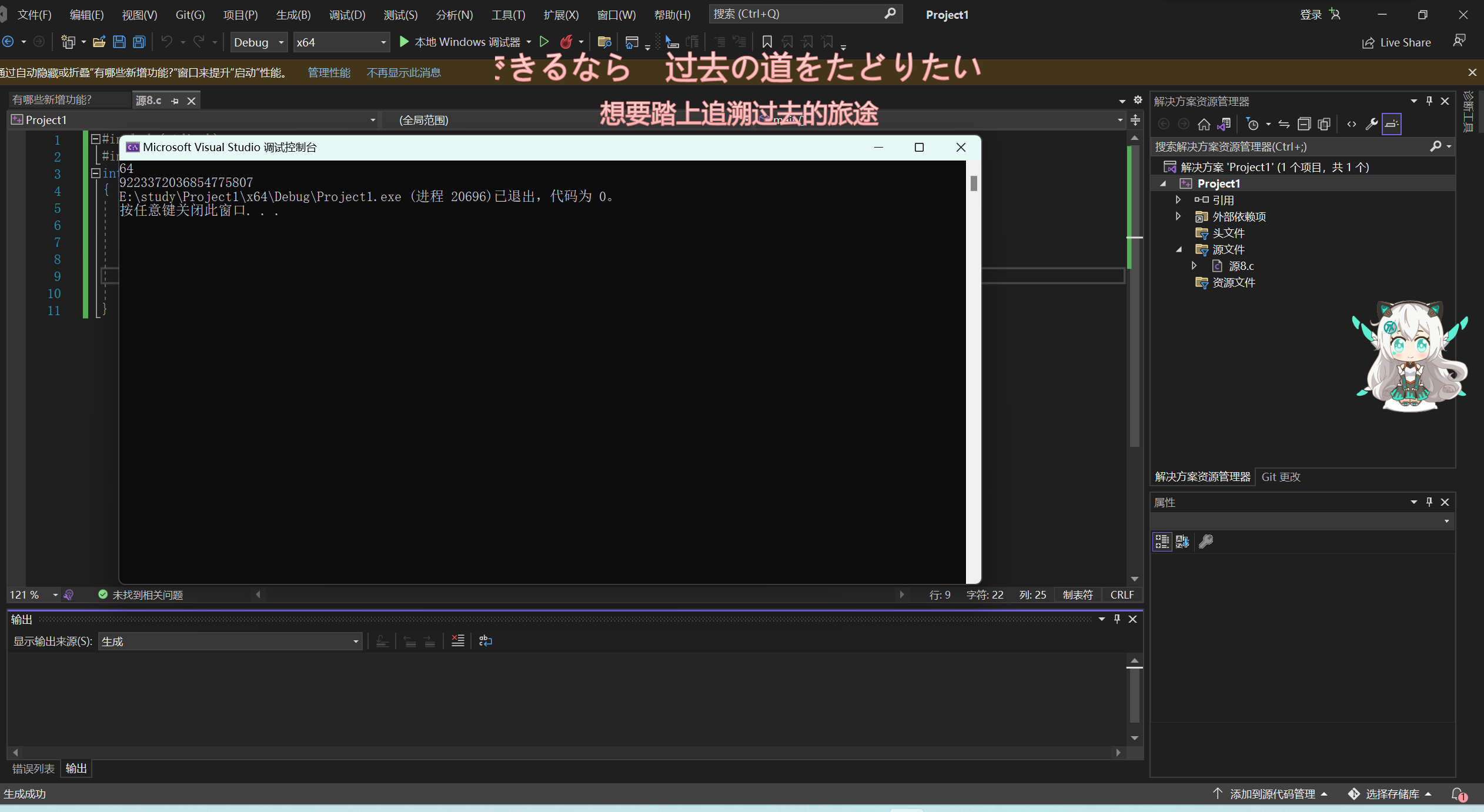Click the 管理性能 link

[329, 72]
